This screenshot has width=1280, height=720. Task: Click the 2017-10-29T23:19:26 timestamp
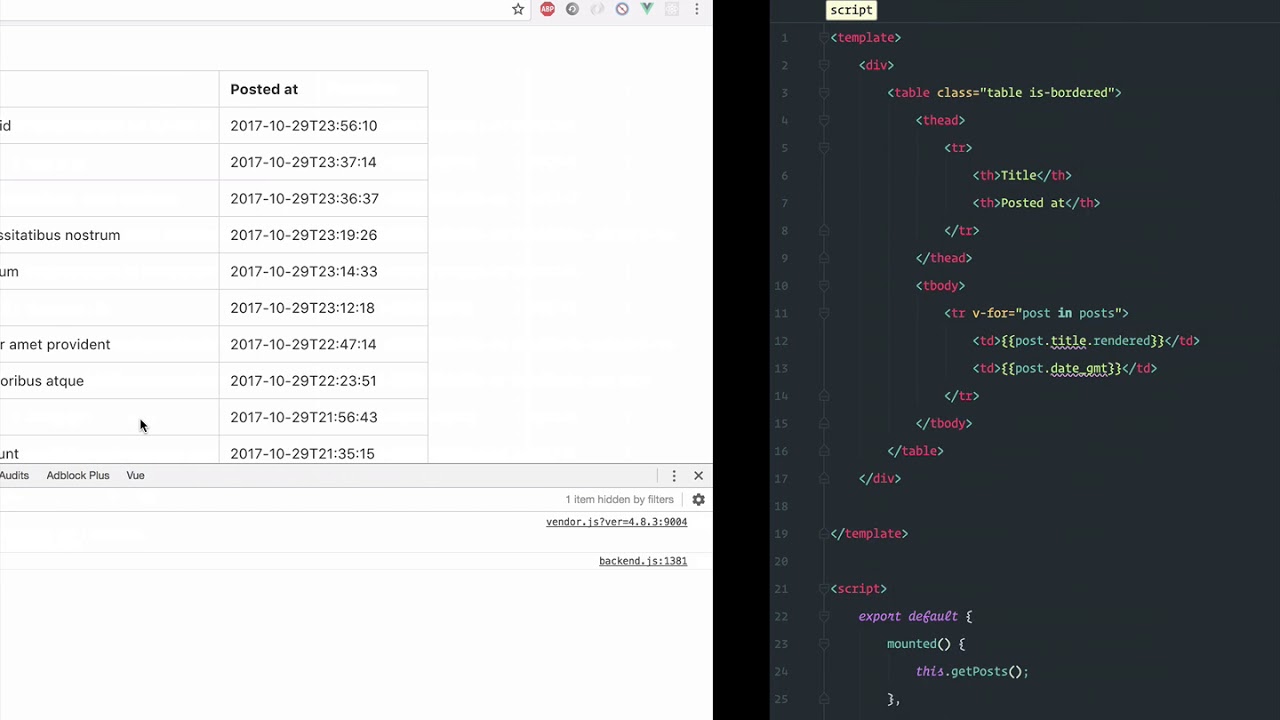[303, 235]
